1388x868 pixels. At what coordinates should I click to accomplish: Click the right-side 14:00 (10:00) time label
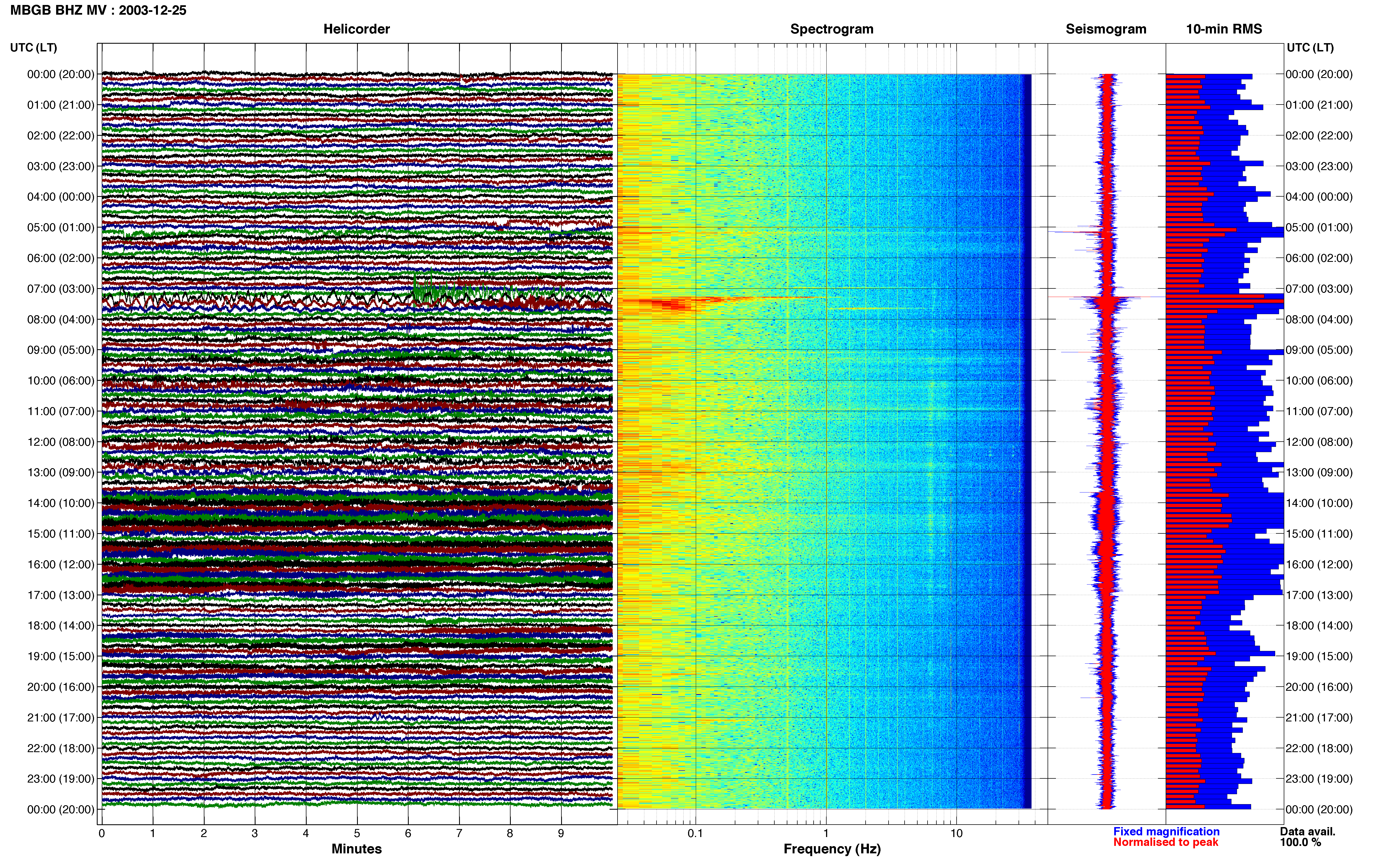[1319, 504]
